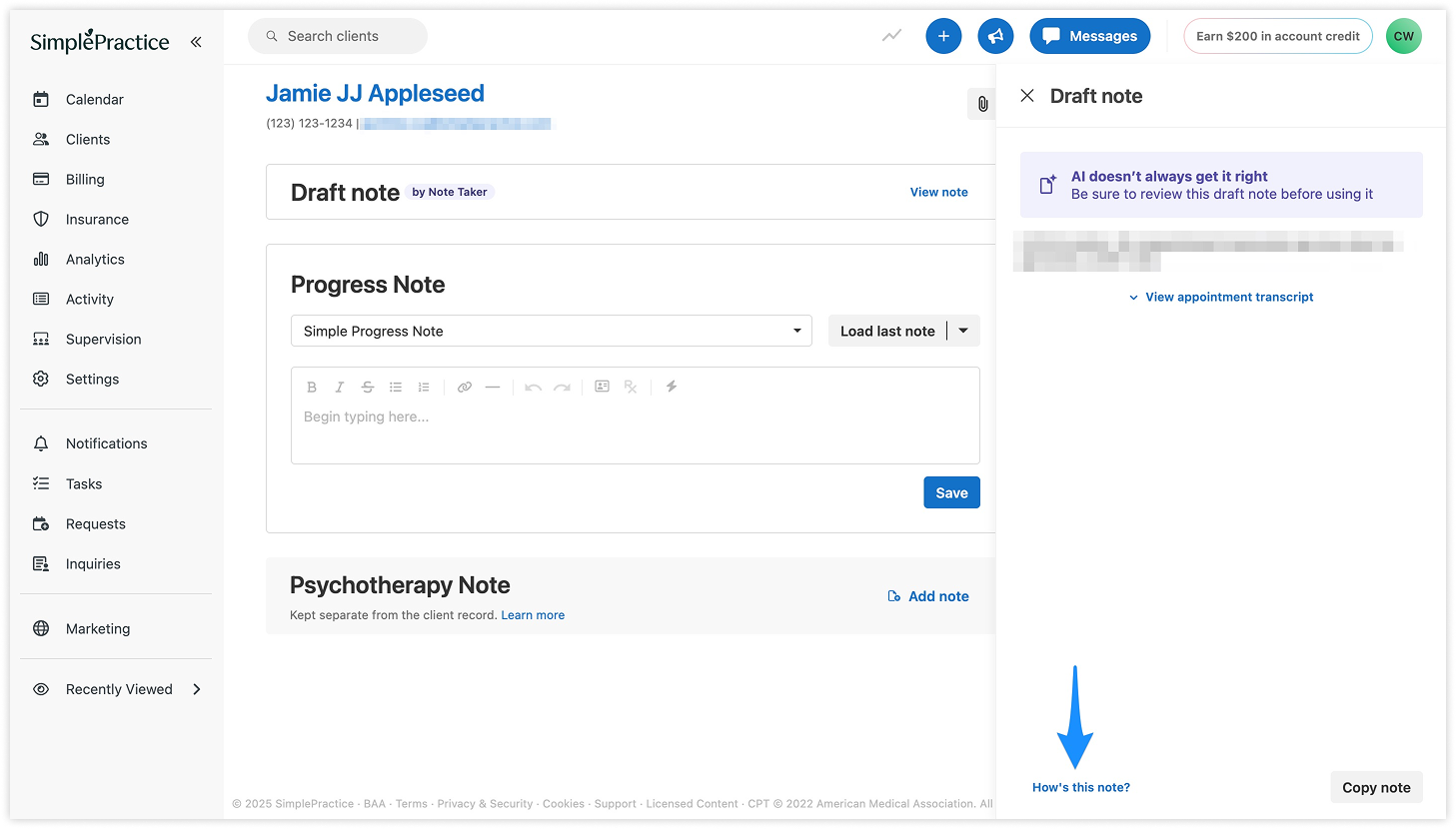The width and height of the screenshot is (1456, 829).
Task: Click the Notifications bell icon
Action: [x=41, y=443]
